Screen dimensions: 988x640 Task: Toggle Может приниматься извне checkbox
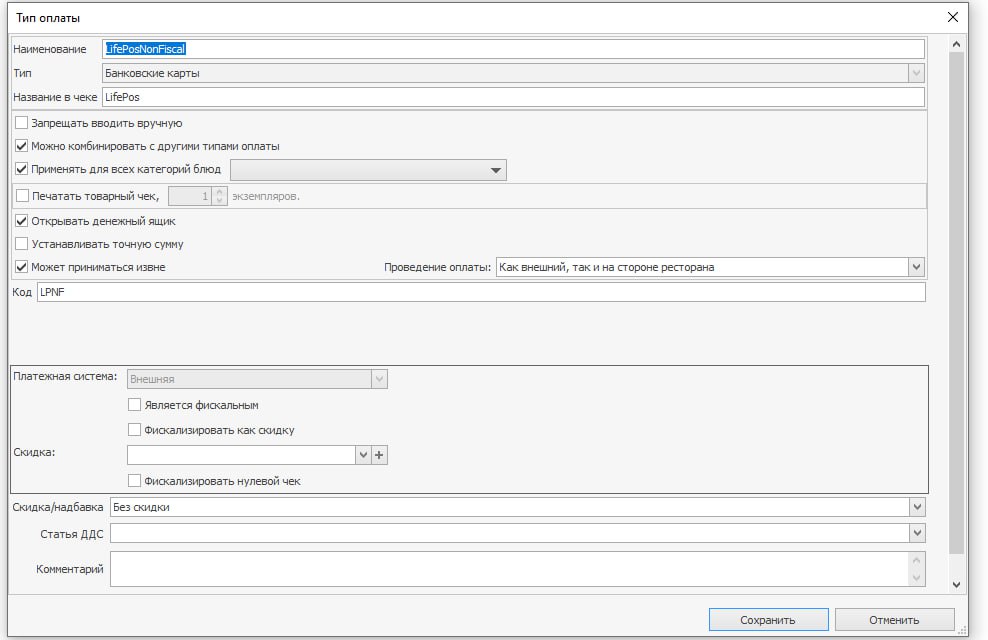(21, 267)
